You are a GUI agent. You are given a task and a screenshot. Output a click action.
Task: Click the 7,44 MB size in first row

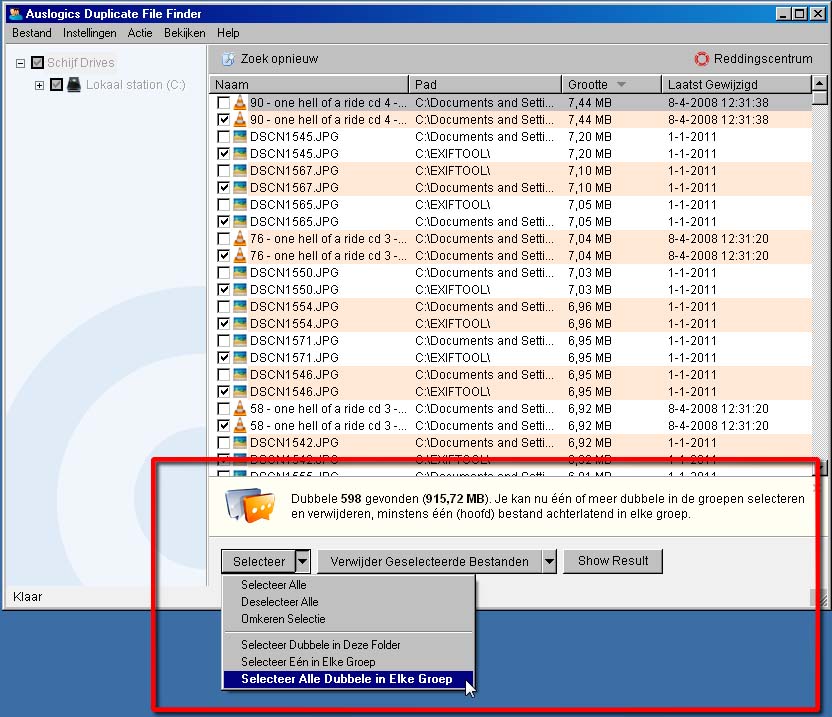[590, 102]
